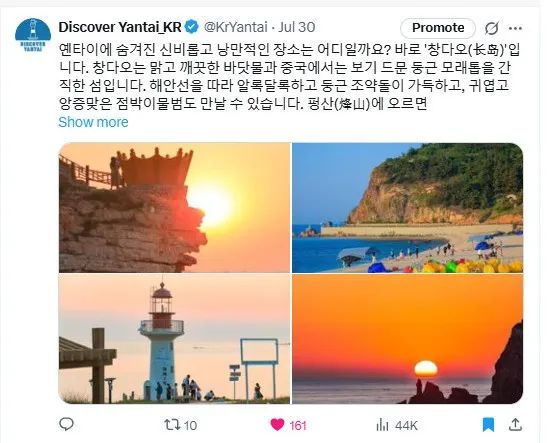Click the 10 reposts count
Viewport: 550px width, 443px height.
(x=190, y=425)
